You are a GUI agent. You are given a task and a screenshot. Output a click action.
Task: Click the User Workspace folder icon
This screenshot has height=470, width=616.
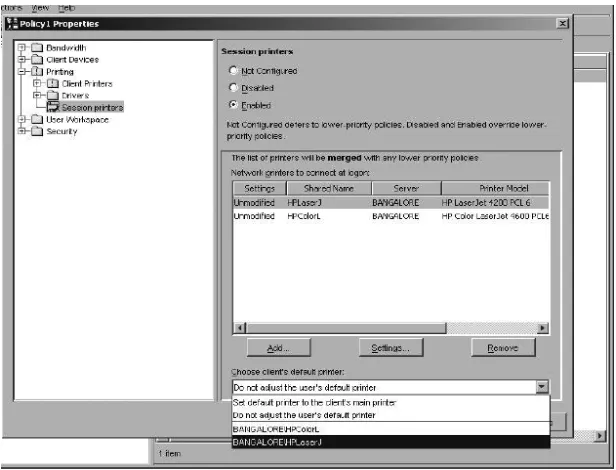pos(37,119)
